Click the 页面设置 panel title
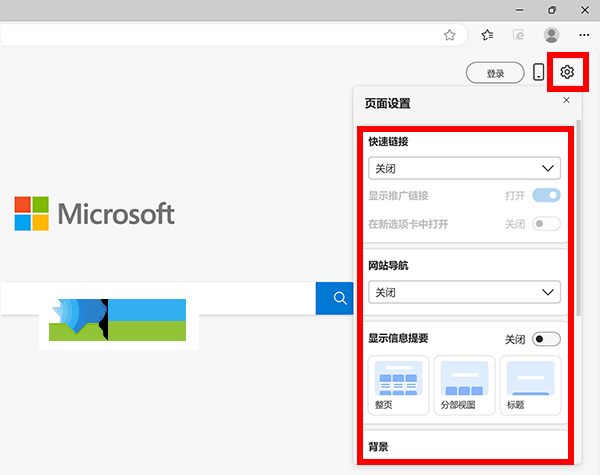 [387, 103]
